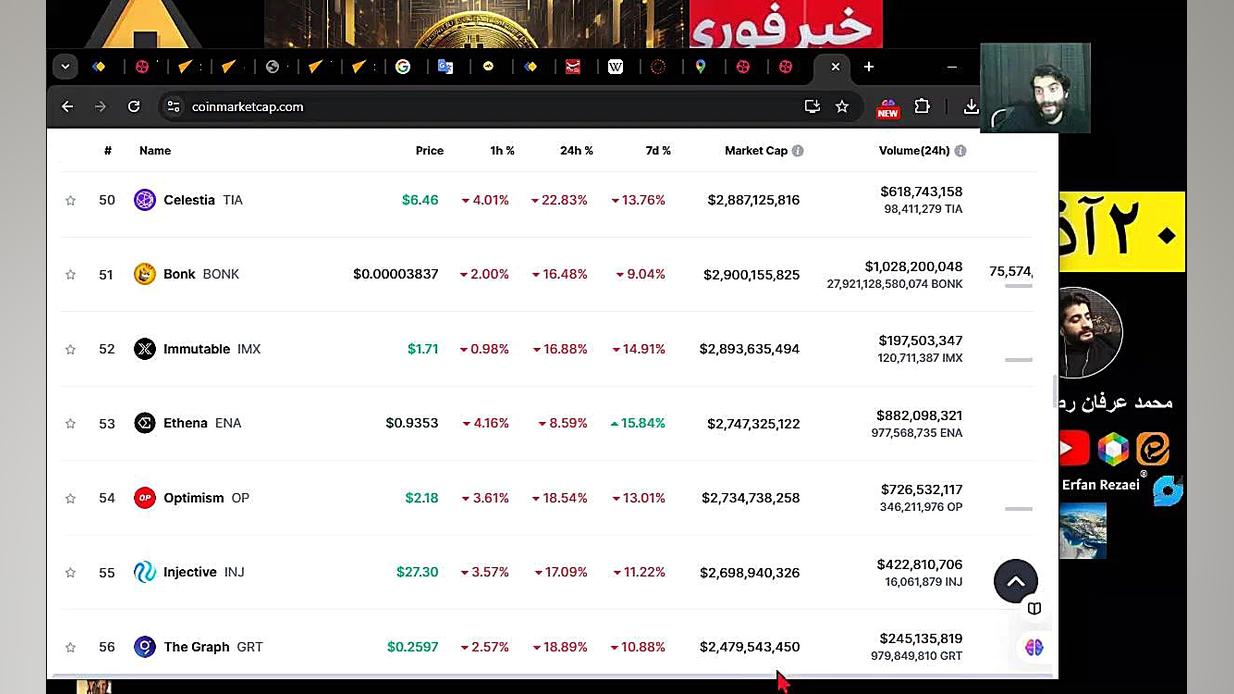Viewport: 1234px width, 694px height.
Task: Switch to the Google Maps tab
Action: (700, 67)
